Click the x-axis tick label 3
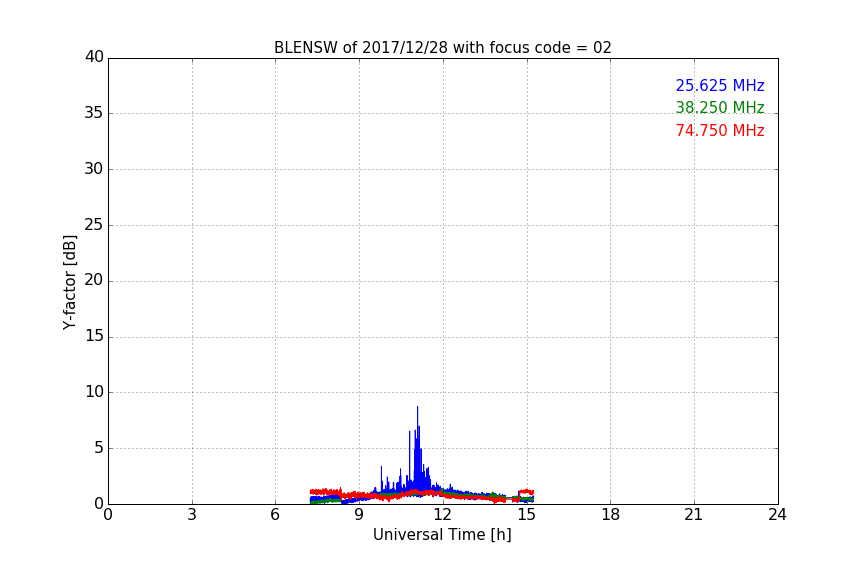 click(192, 515)
